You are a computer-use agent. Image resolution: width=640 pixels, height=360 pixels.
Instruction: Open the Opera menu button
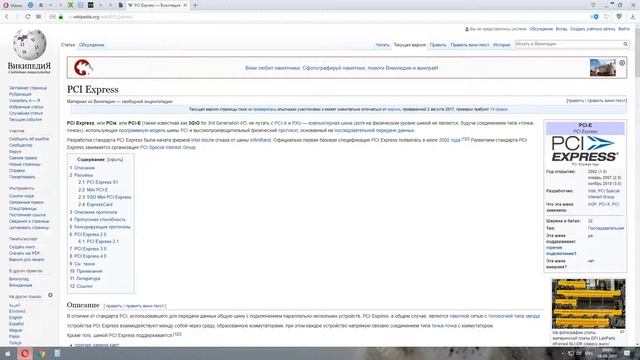click(x=12, y=5)
